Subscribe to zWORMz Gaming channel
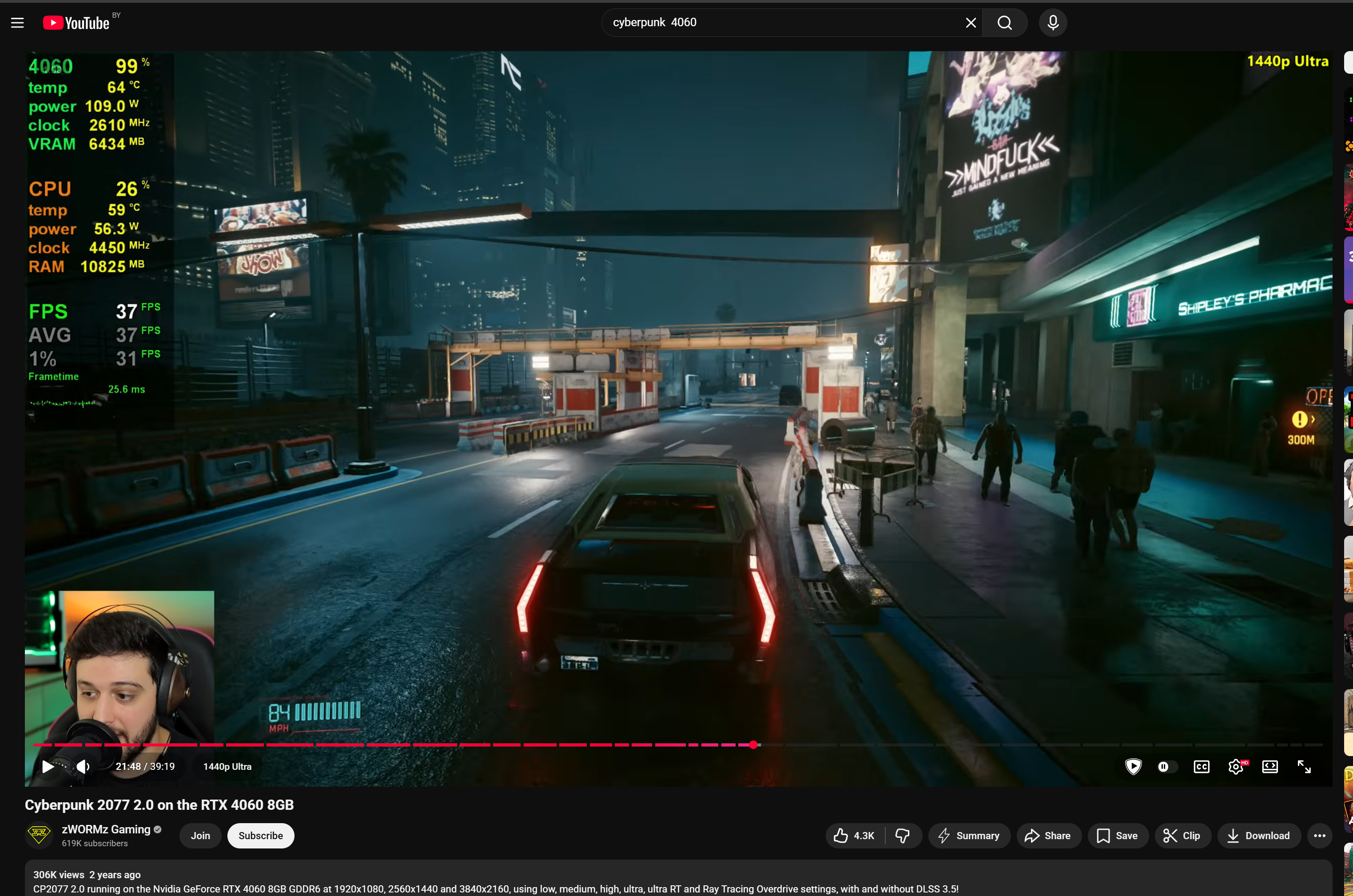 point(261,836)
